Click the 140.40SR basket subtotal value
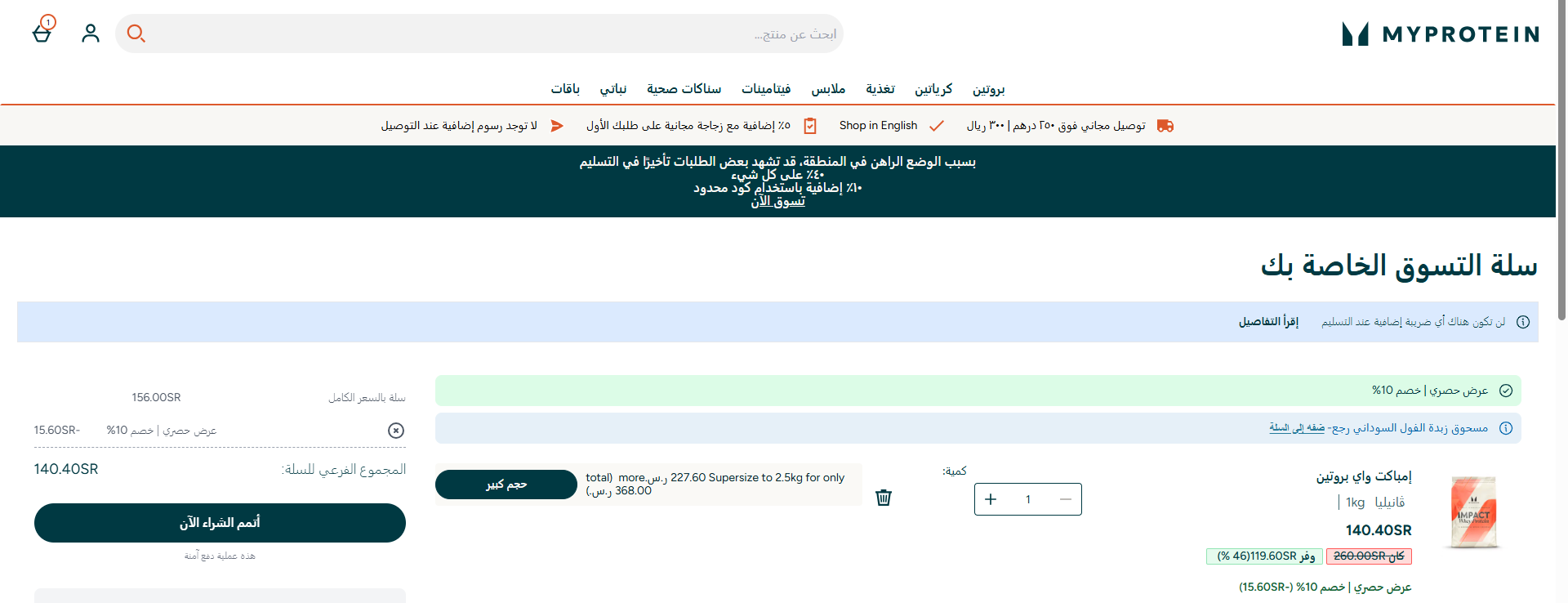 tap(66, 470)
